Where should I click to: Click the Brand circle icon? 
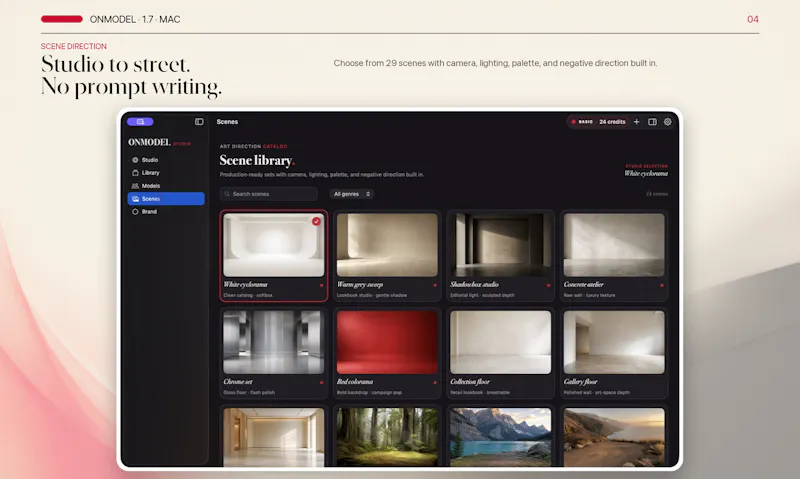coord(135,212)
